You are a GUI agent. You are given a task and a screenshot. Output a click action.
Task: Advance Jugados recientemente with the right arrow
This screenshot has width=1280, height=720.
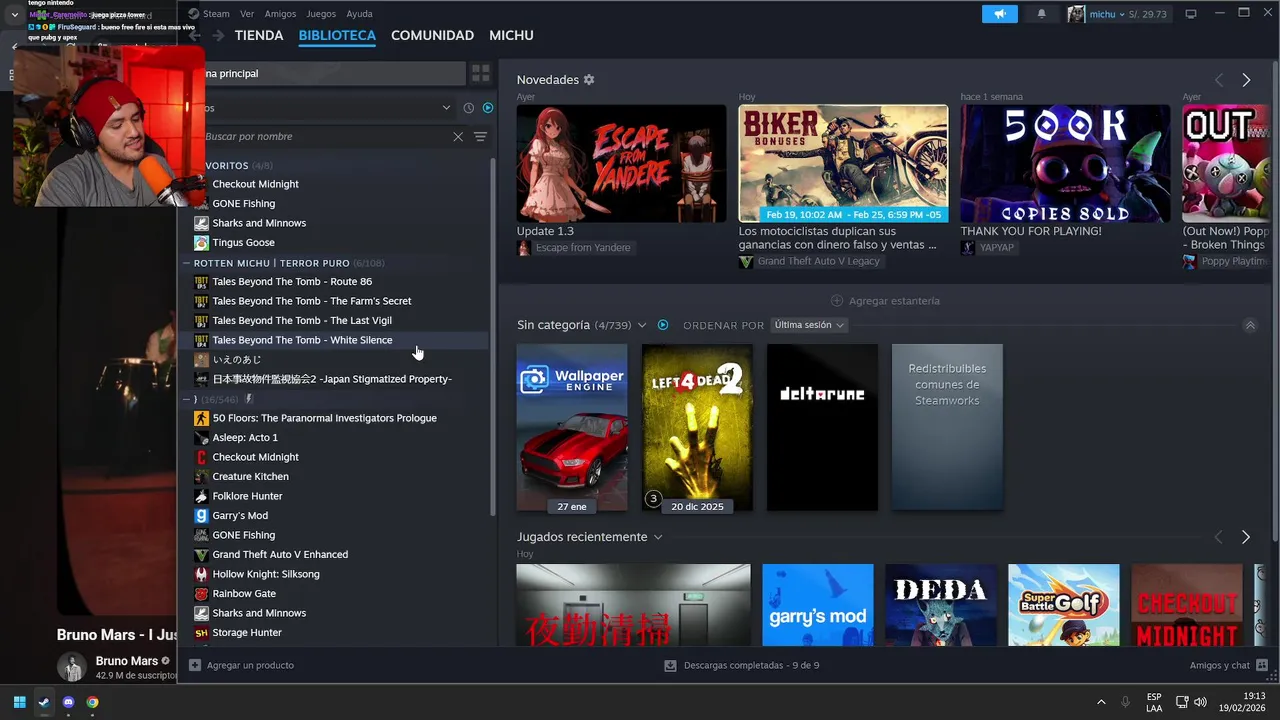1246,537
